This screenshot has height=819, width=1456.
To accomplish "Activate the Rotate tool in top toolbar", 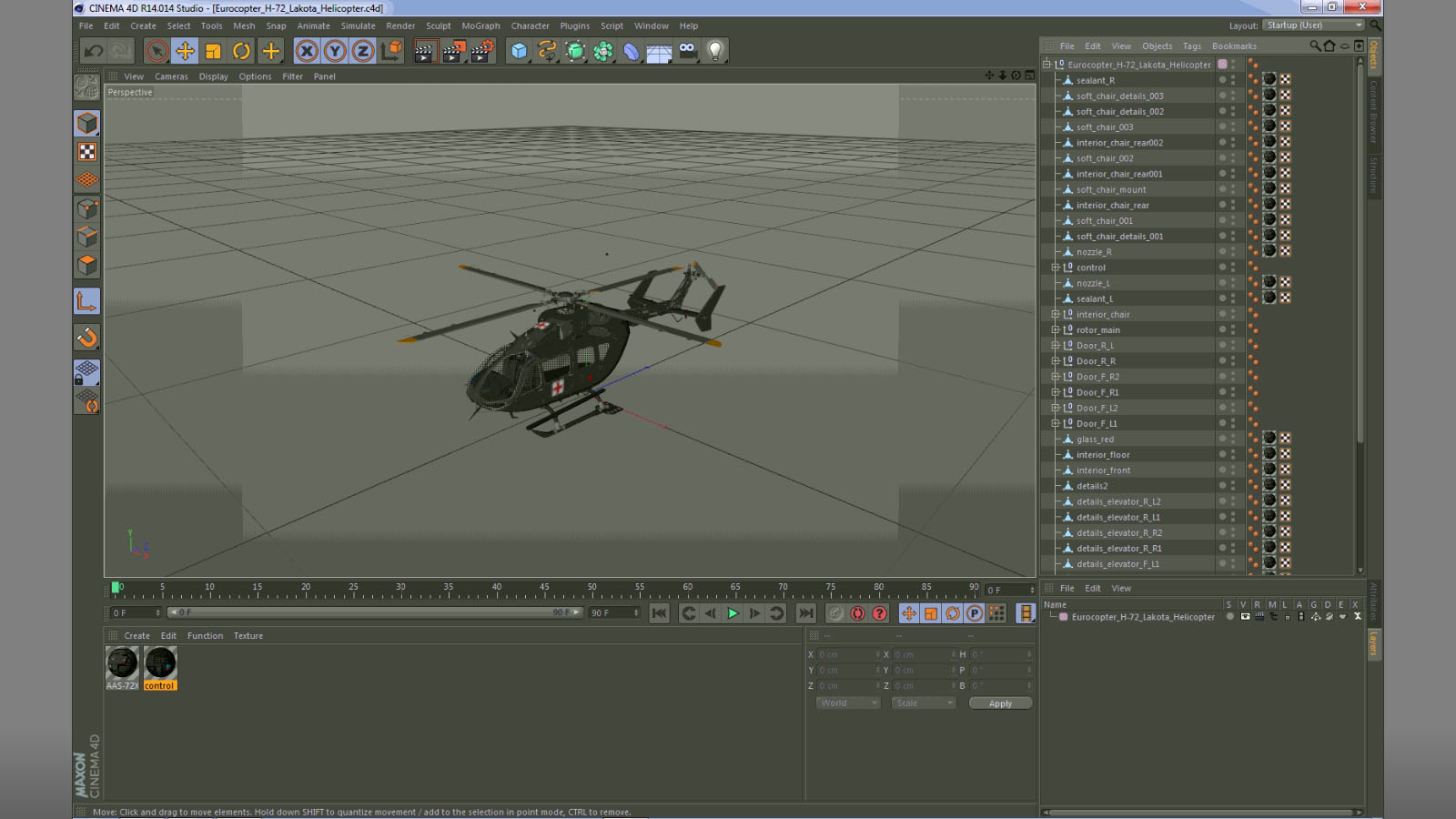I will pyautogui.click(x=241, y=51).
